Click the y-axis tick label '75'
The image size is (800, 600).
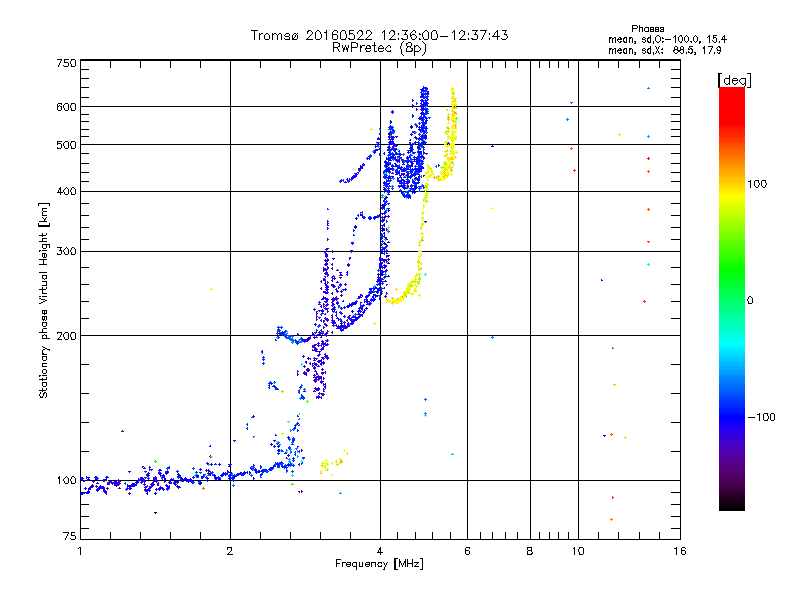click(x=70, y=536)
